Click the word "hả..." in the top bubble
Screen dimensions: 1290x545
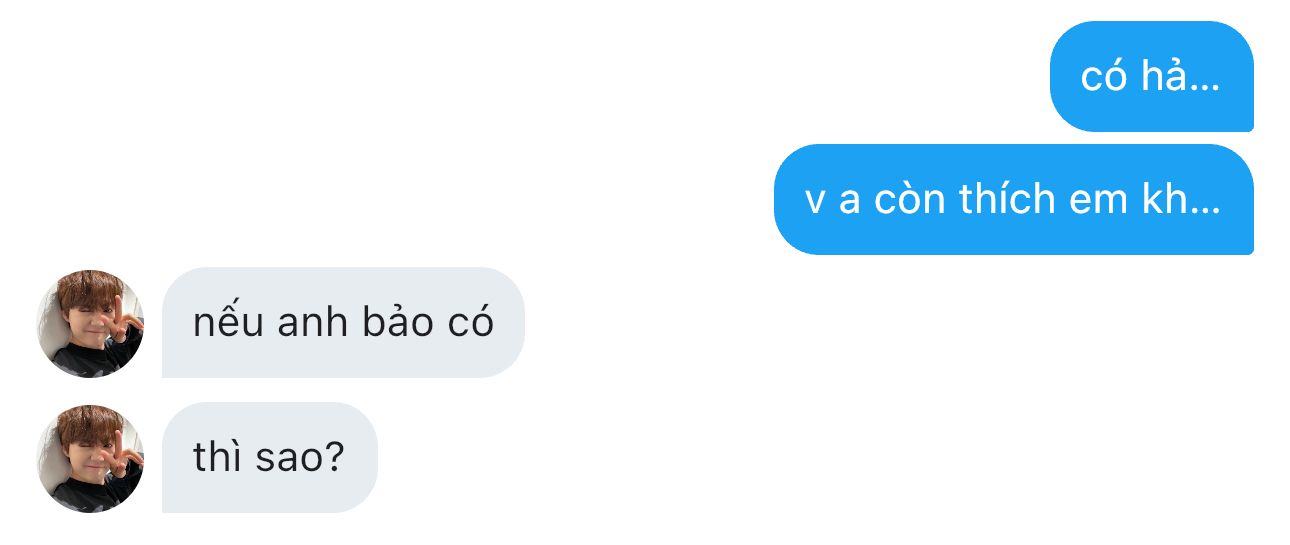point(1181,75)
